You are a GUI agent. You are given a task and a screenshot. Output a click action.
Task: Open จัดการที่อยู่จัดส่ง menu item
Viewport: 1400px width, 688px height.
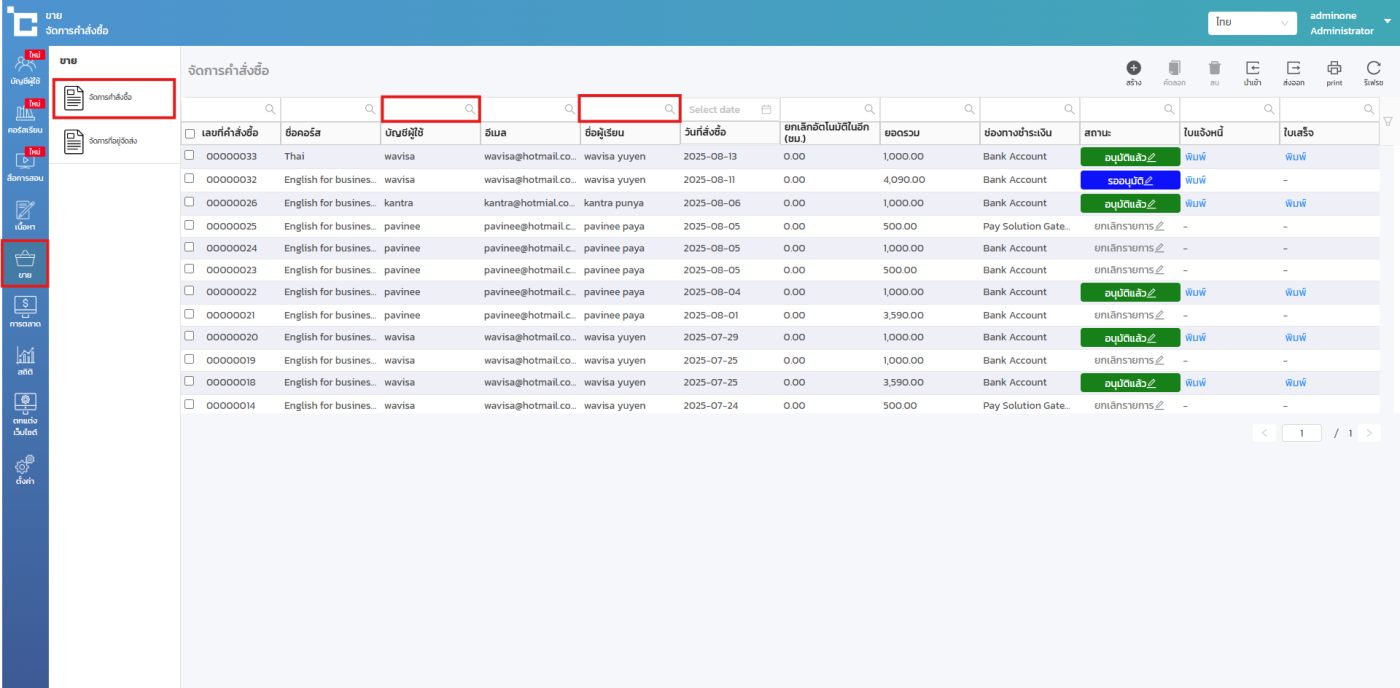[x=113, y=141]
